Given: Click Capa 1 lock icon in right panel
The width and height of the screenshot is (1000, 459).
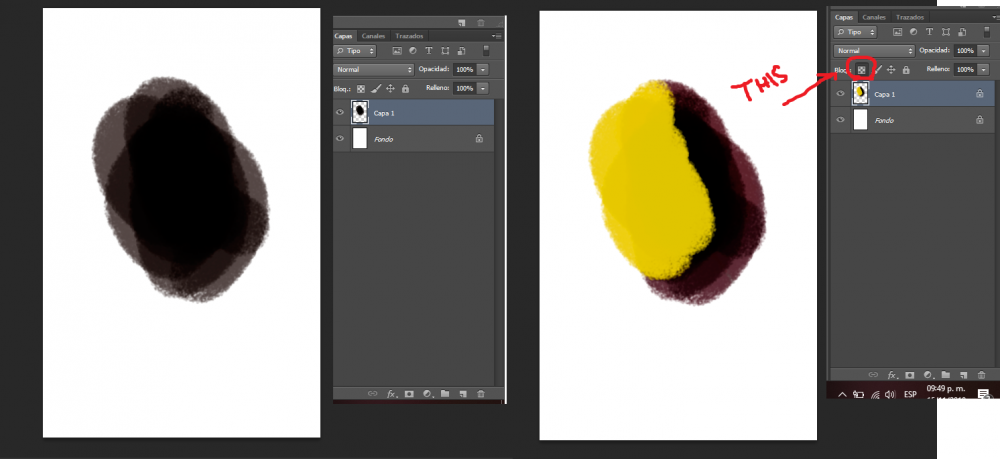Looking at the screenshot, I should click(980, 94).
